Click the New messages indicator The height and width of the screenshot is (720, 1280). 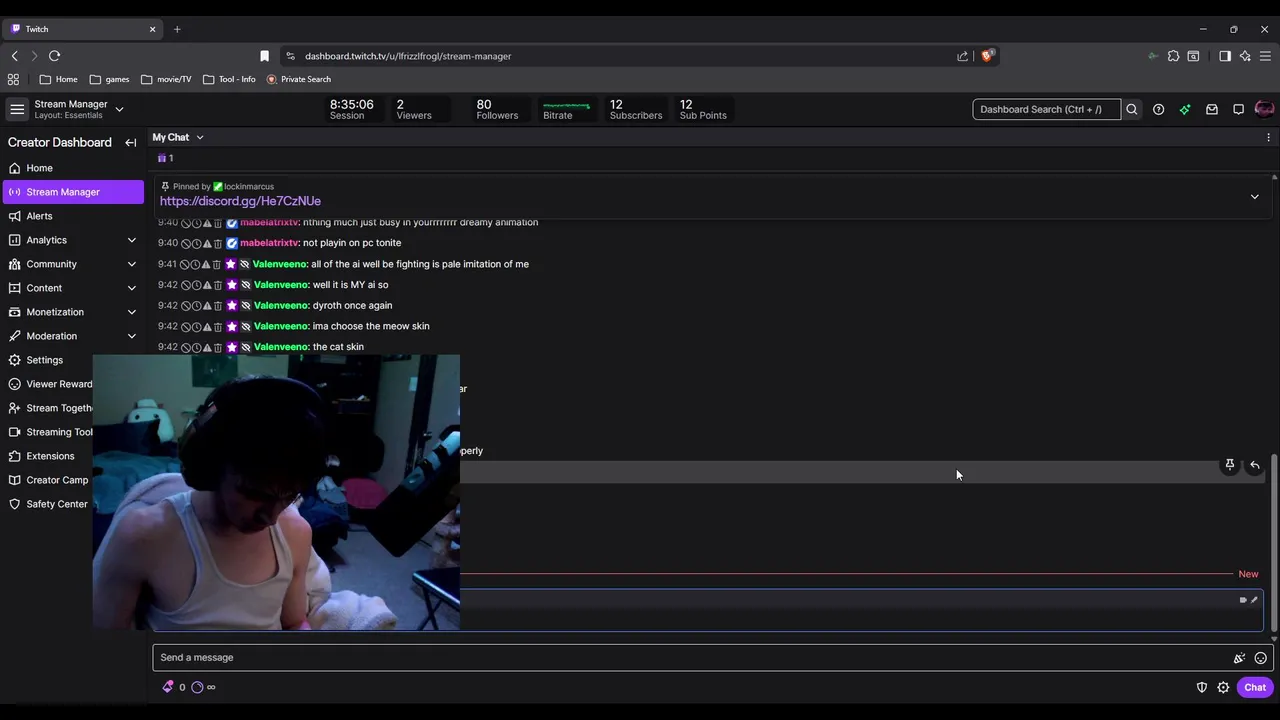pos(1248,574)
